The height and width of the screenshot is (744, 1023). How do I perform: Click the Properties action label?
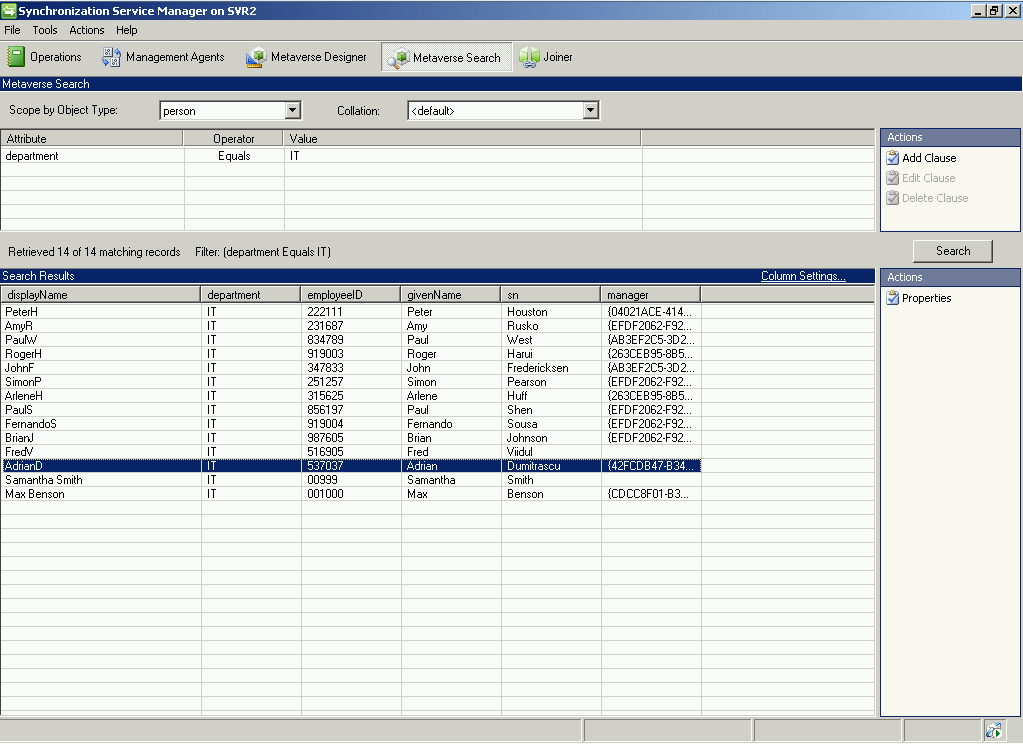[926, 298]
